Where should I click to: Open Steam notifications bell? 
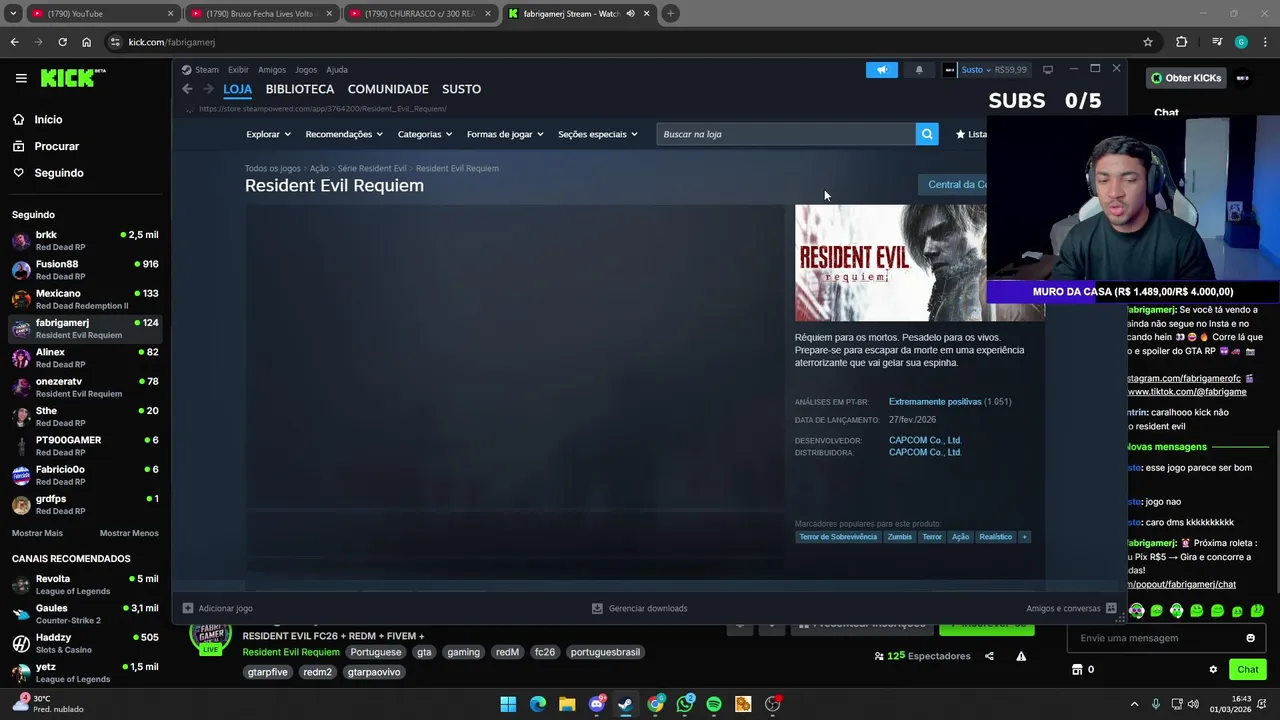[x=919, y=70]
